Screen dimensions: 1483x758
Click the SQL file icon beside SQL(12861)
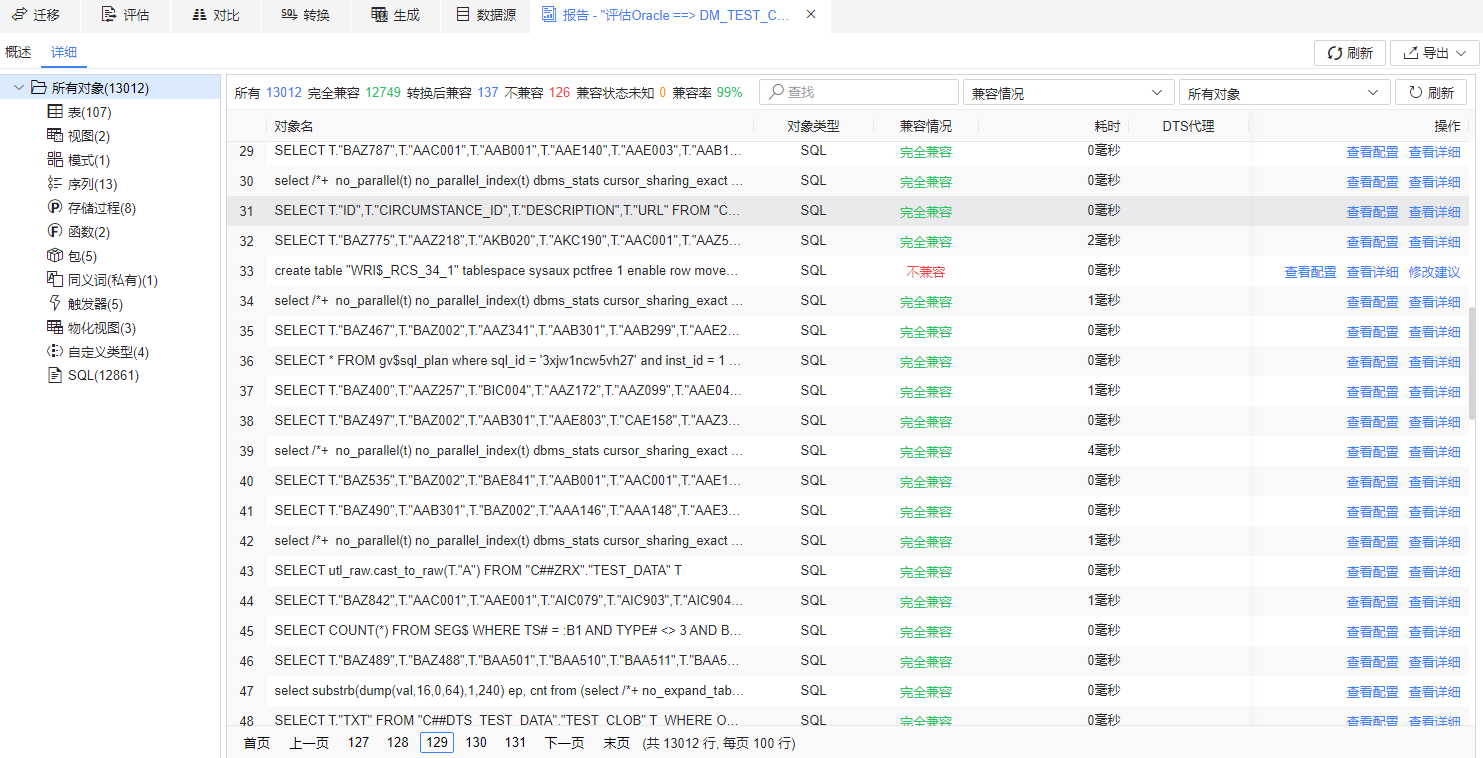[x=55, y=376]
